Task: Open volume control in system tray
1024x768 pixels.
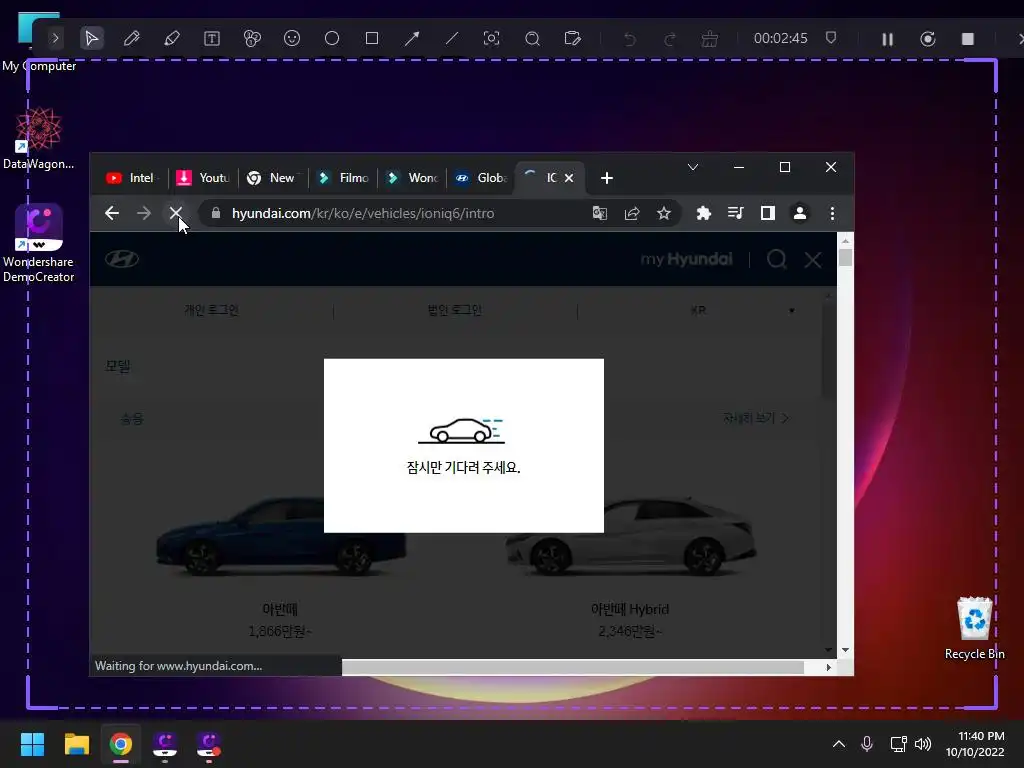Action: 923,744
